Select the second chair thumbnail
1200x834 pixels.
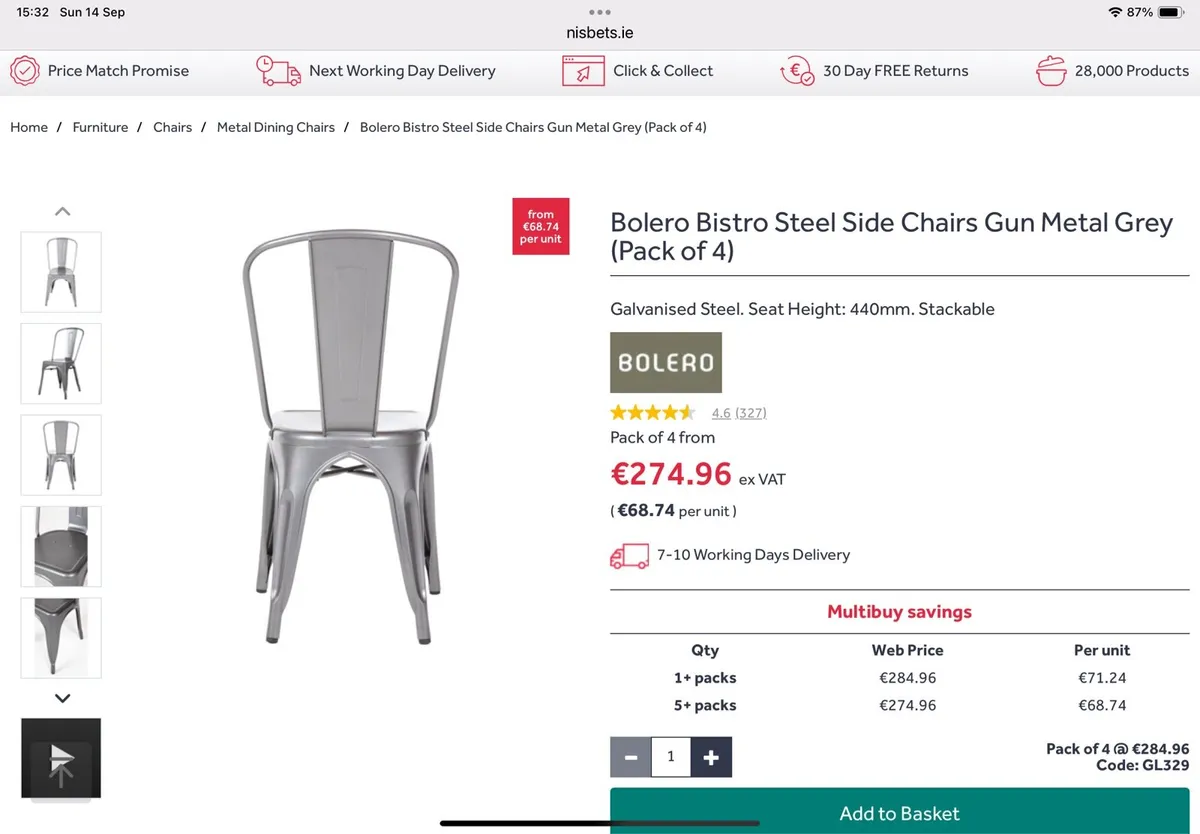pyautogui.click(x=61, y=363)
